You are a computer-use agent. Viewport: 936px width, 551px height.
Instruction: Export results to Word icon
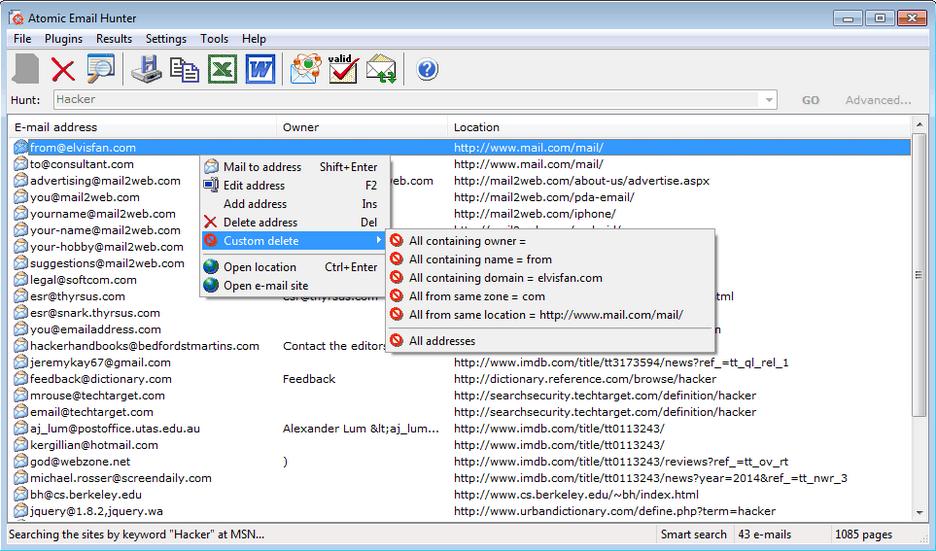pos(260,69)
